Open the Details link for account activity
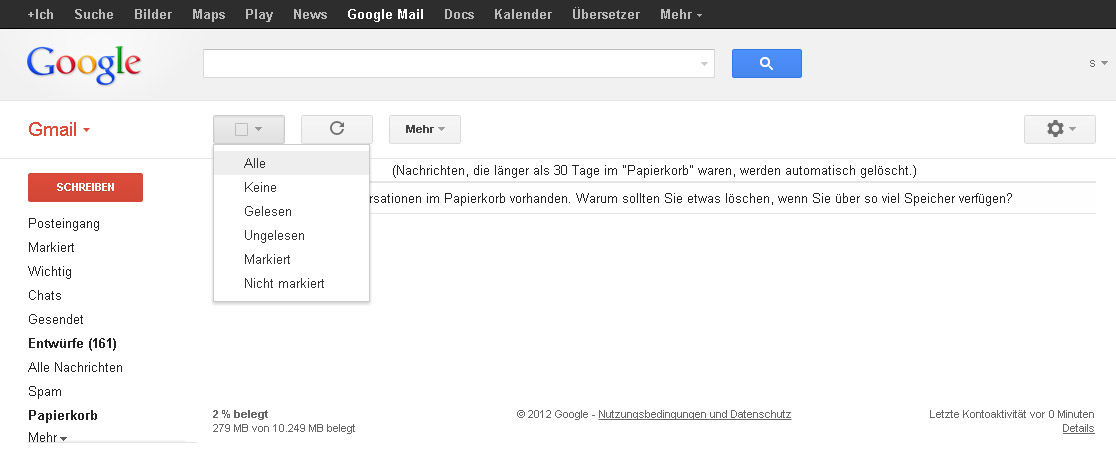The image size is (1116, 452). [1078, 429]
